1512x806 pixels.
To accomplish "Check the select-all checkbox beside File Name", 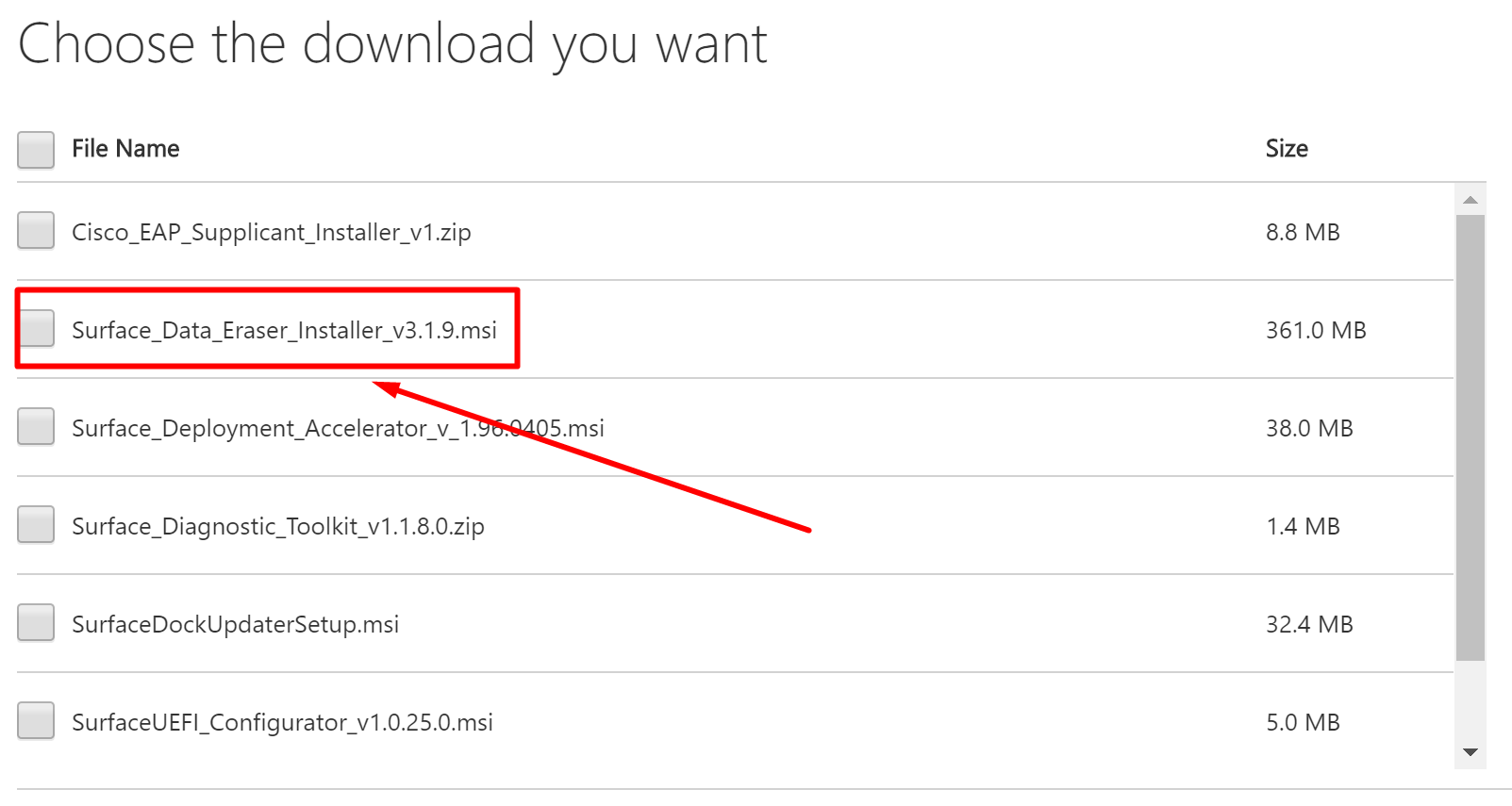I will (x=35, y=149).
